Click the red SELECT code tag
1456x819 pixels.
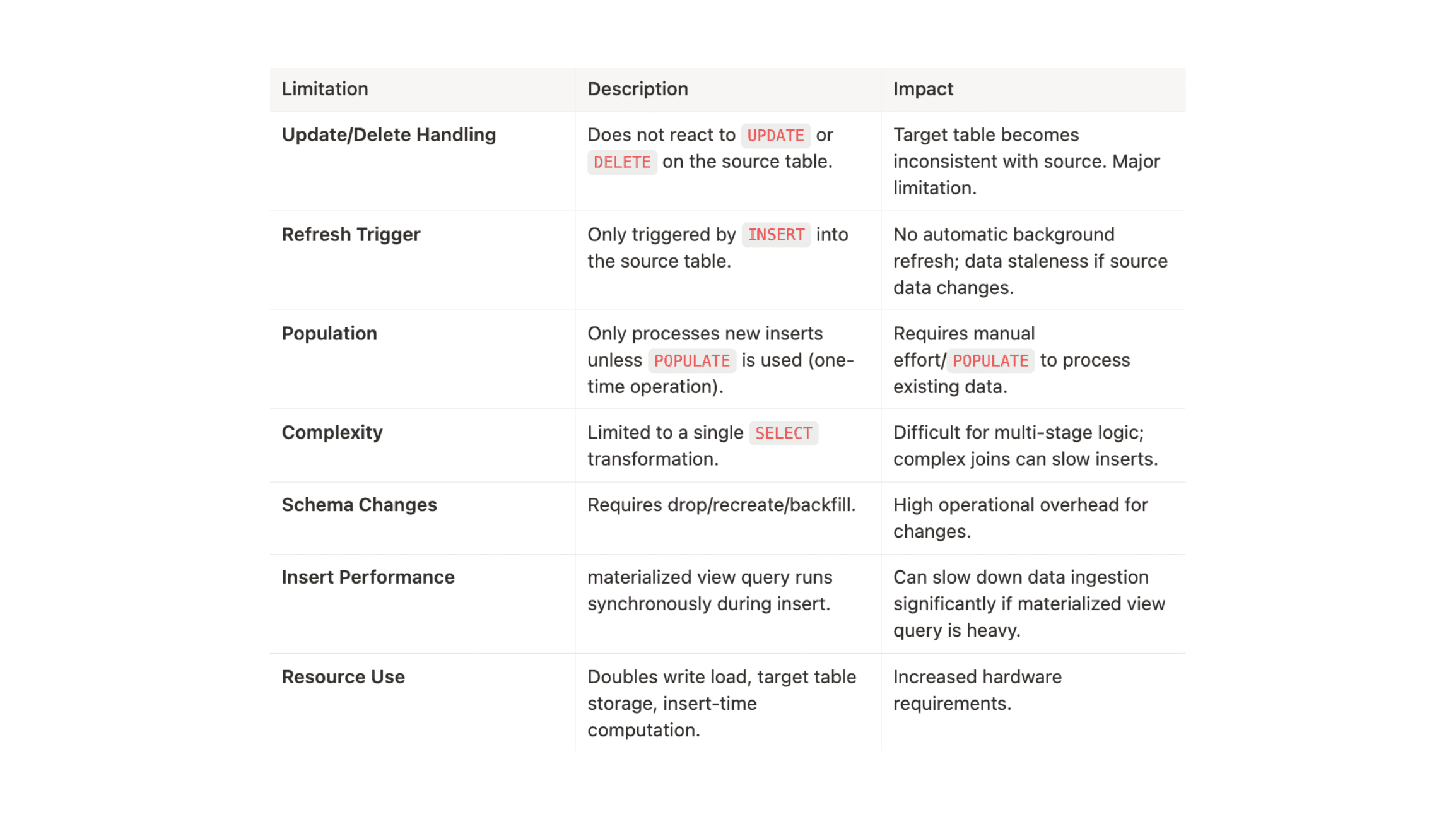coord(783,433)
